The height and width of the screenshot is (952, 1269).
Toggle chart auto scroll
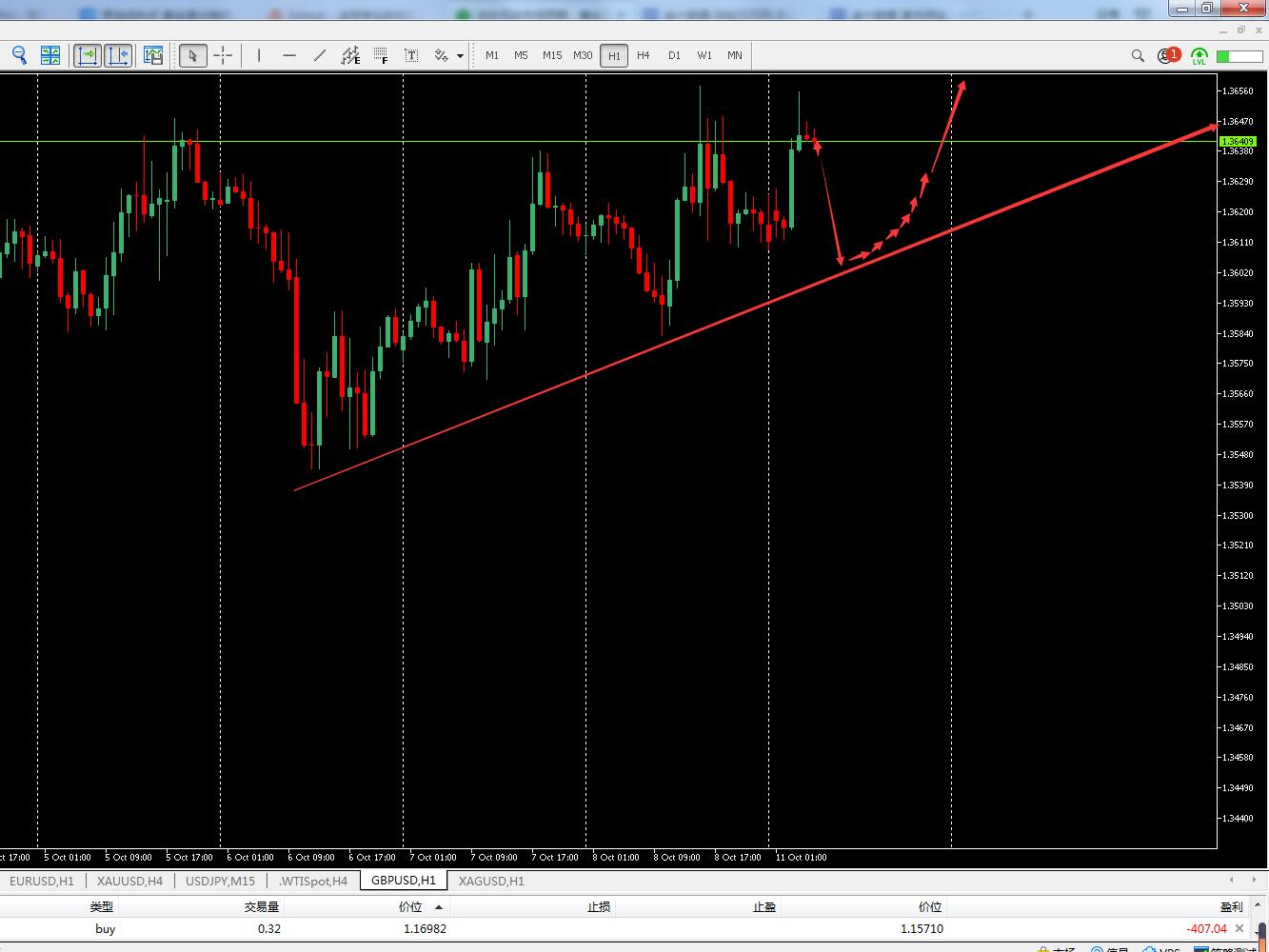88,55
